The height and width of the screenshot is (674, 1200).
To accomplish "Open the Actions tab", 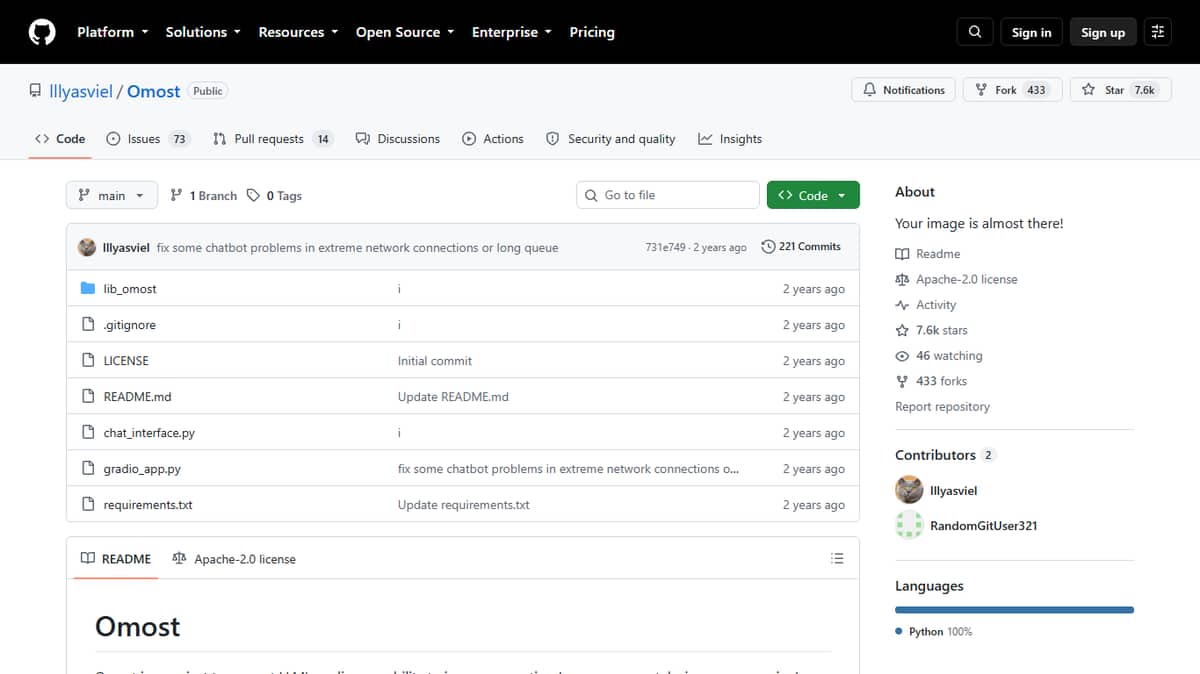I will click(492, 139).
